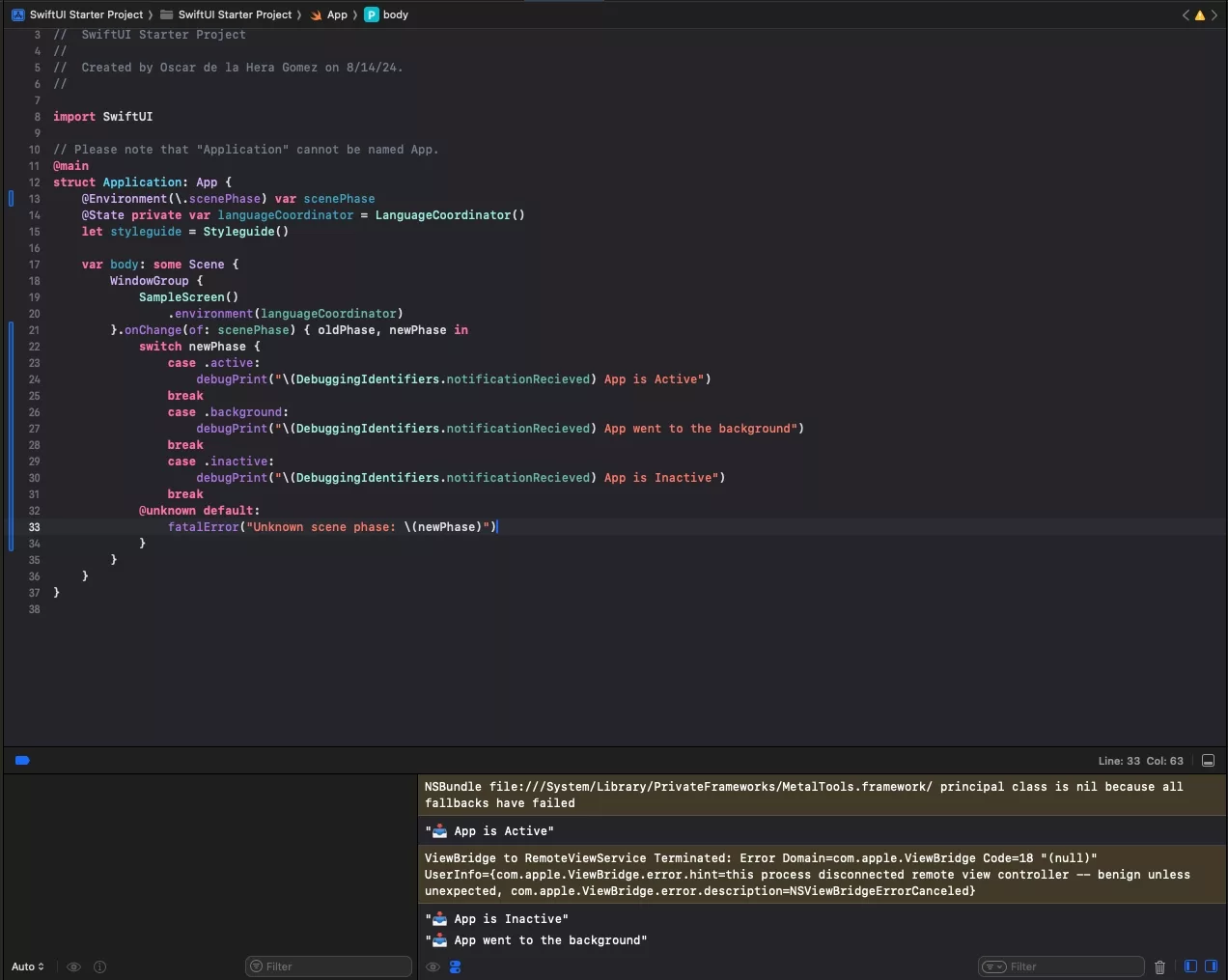Click line number 33 in the gutter
This screenshot has height=980, width=1228.
pos(34,527)
